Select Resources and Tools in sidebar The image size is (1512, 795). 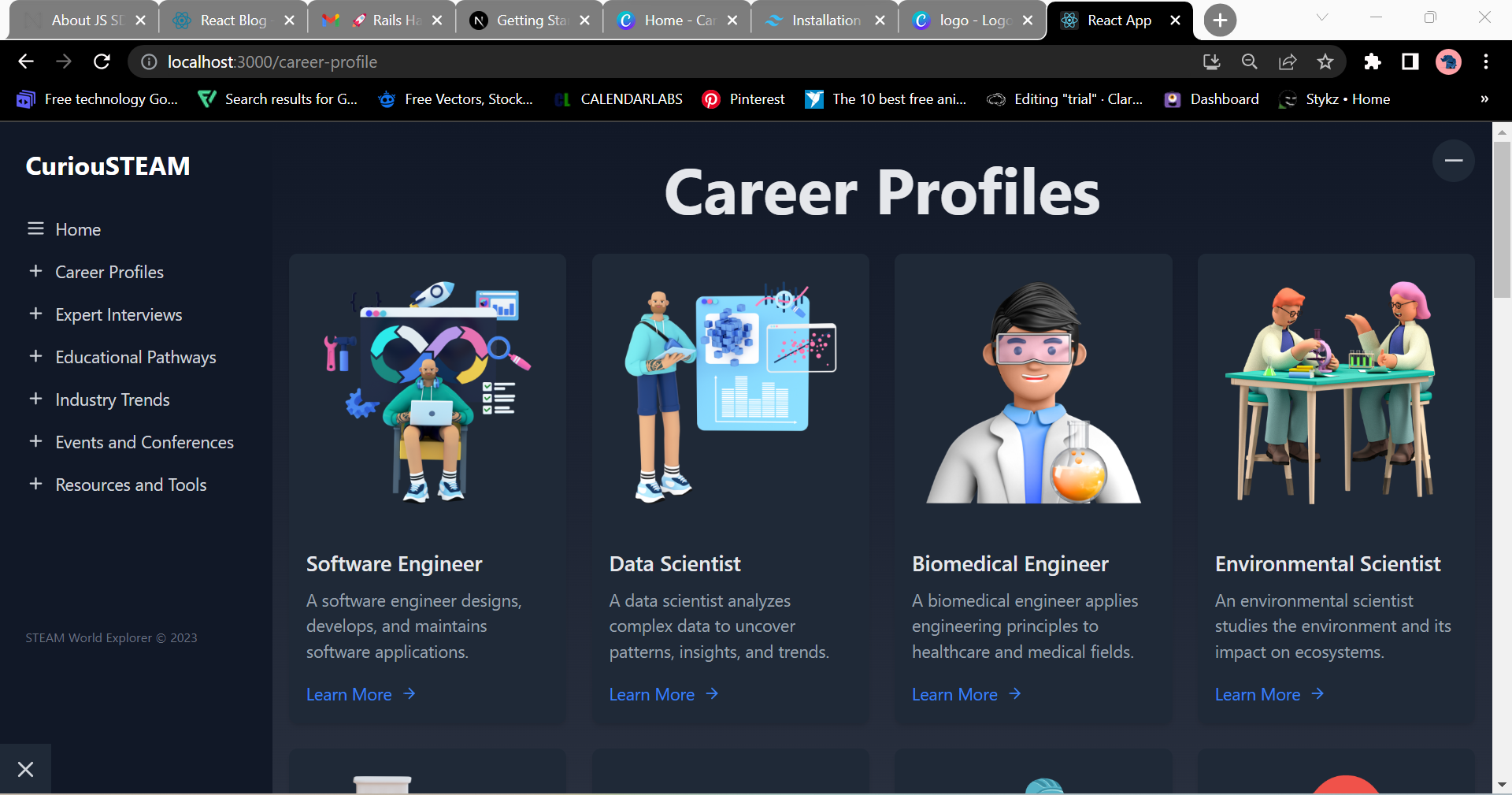coord(131,485)
